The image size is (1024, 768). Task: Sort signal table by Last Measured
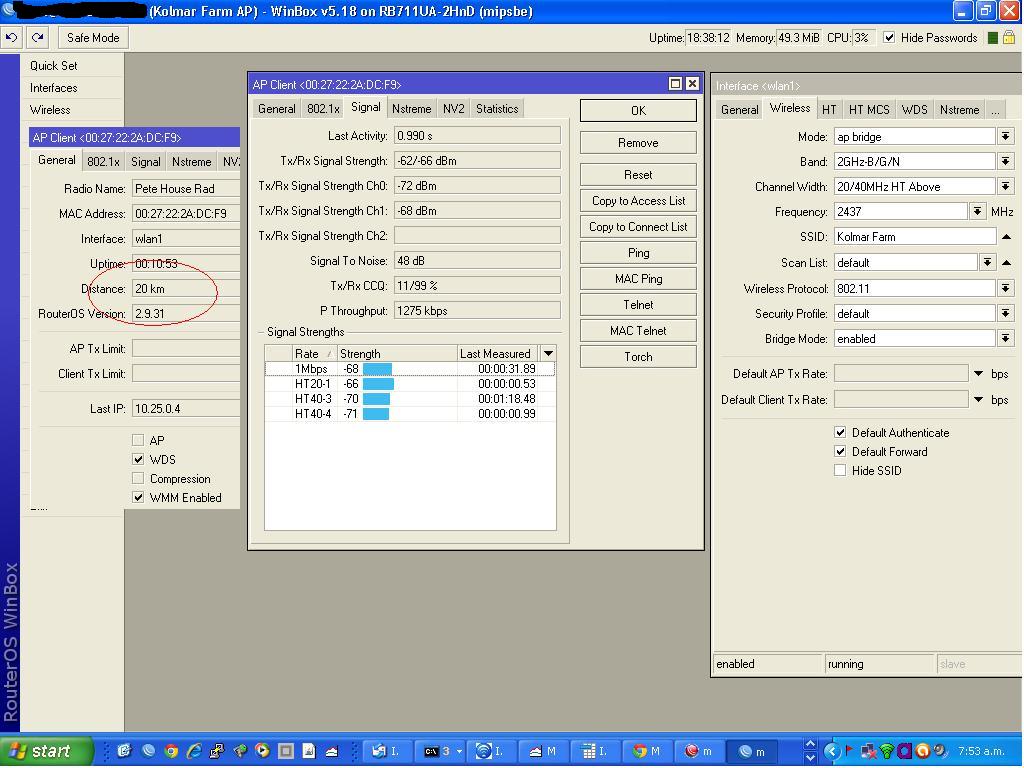[x=498, y=353]
